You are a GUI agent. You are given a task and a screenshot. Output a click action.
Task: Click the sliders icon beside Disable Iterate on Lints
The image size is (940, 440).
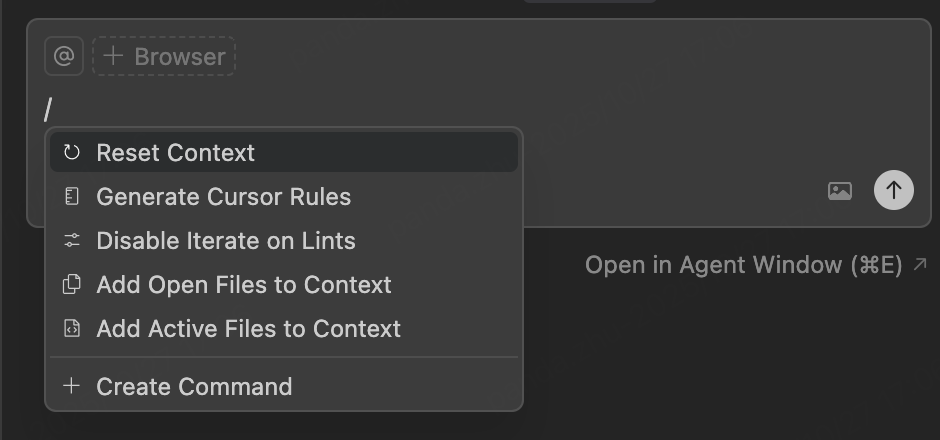(71, 241)
